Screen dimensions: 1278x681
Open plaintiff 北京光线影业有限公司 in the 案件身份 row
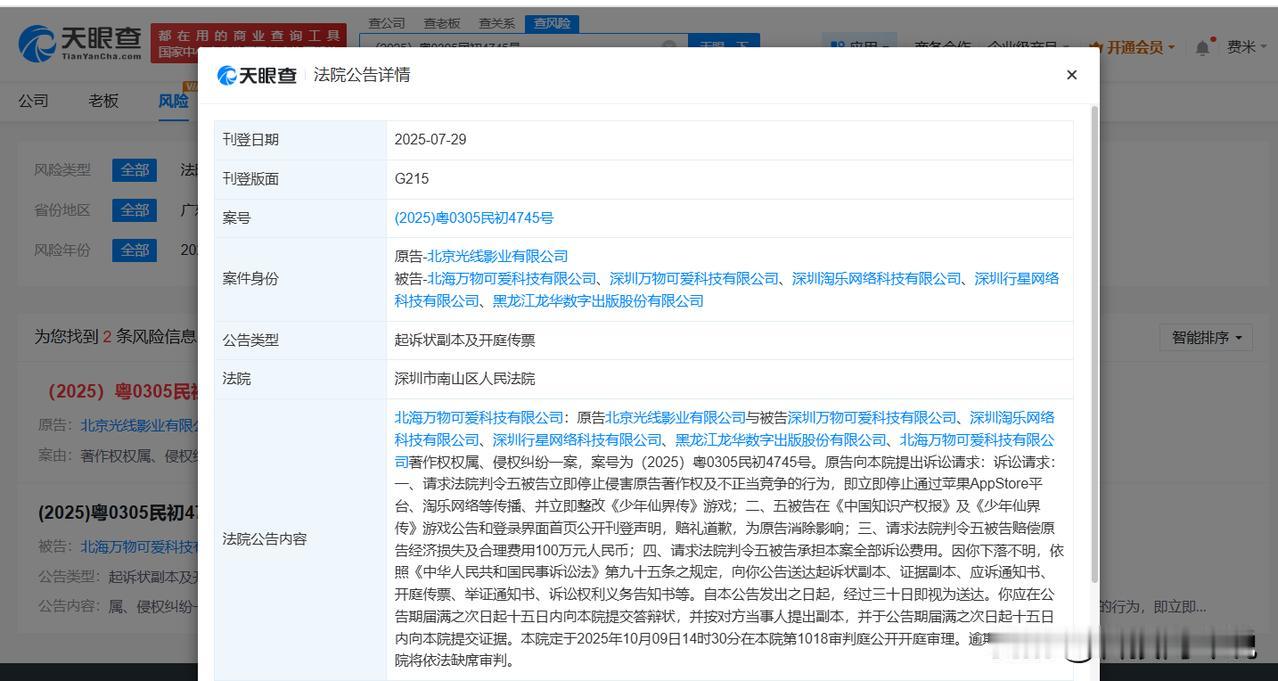pyautogui.click(x=498, y=256)
